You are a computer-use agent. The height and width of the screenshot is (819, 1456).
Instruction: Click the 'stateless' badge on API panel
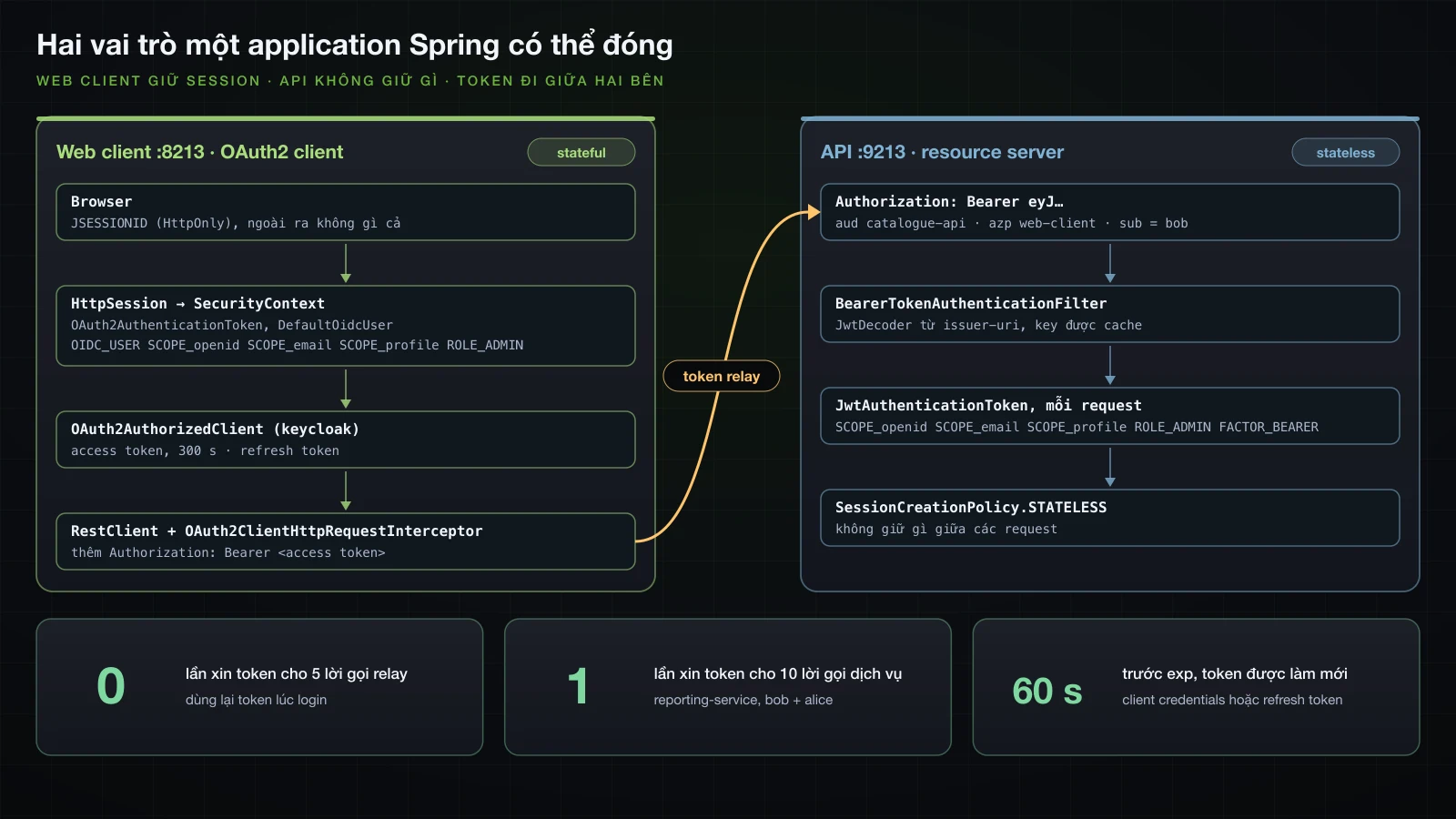coord(1345,153)
